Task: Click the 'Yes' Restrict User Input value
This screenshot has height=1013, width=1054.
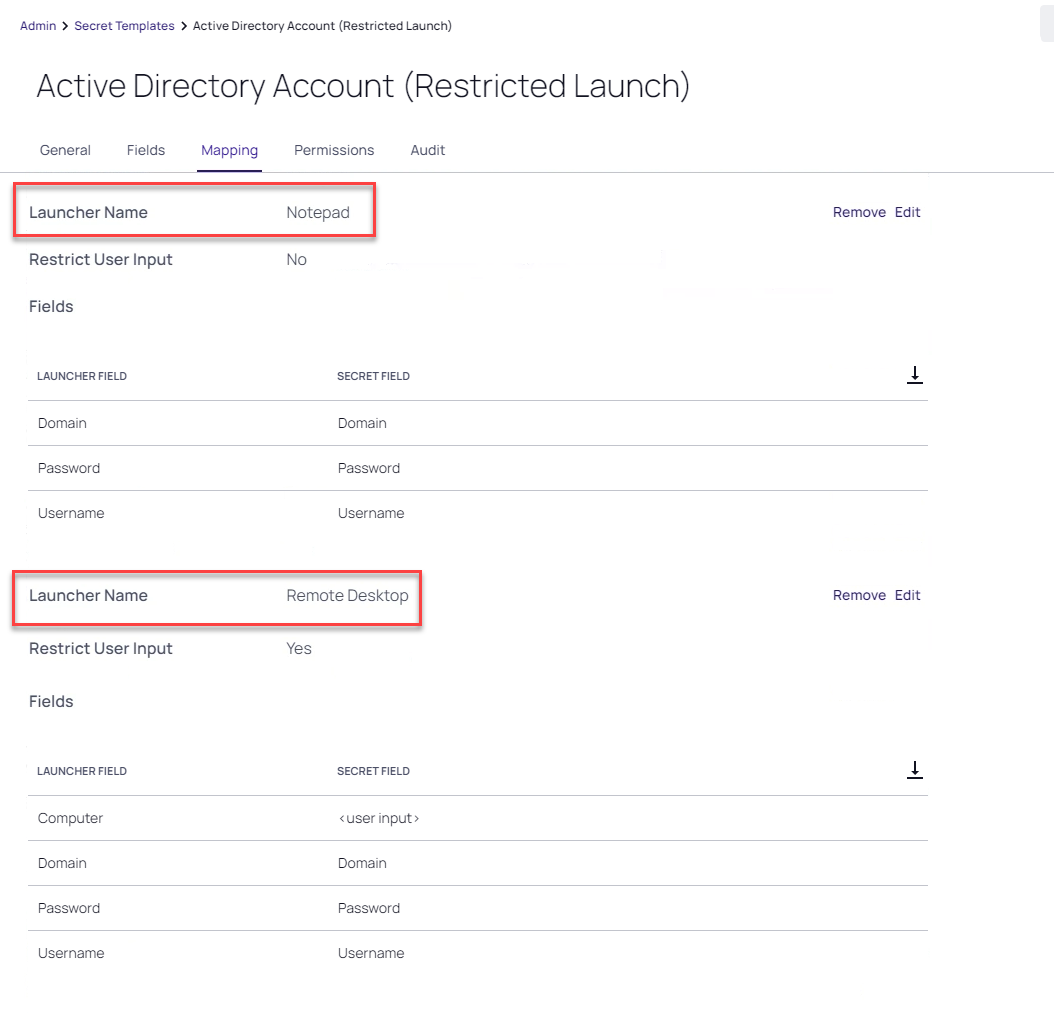Action: pyautogui.click(x=299, y=649)
